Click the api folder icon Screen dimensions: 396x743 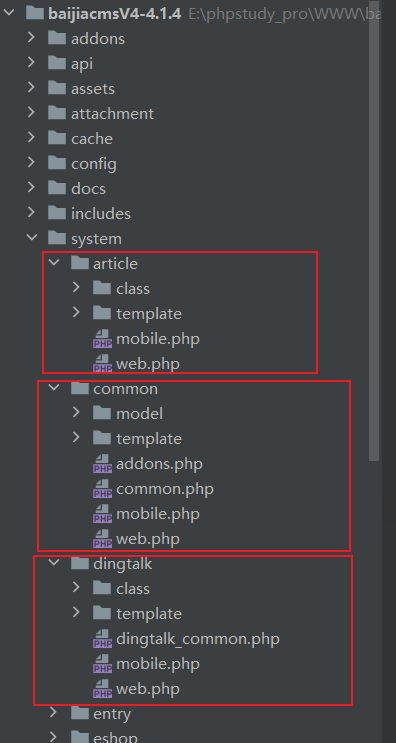57,63
